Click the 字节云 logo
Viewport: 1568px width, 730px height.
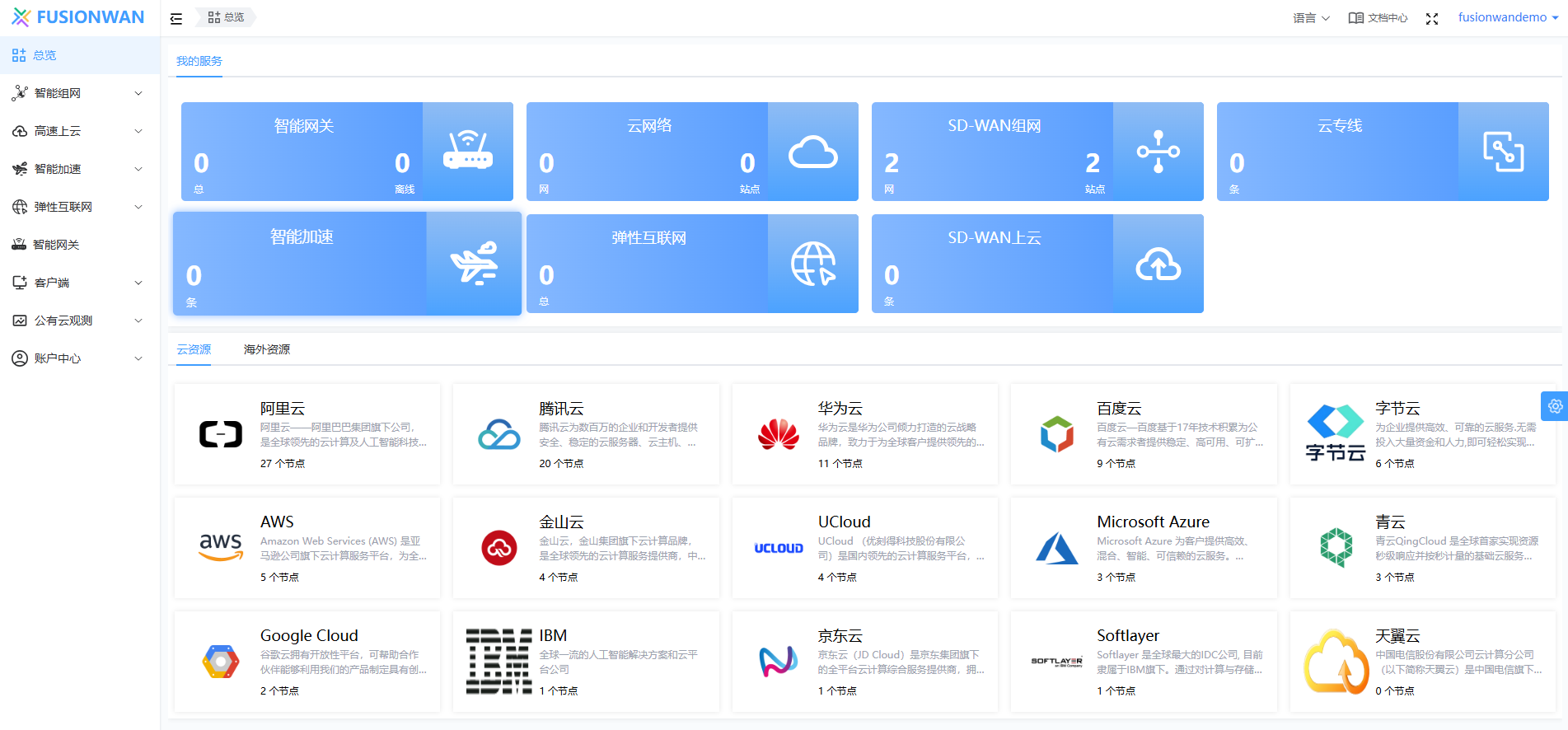tap(1336, 433)
